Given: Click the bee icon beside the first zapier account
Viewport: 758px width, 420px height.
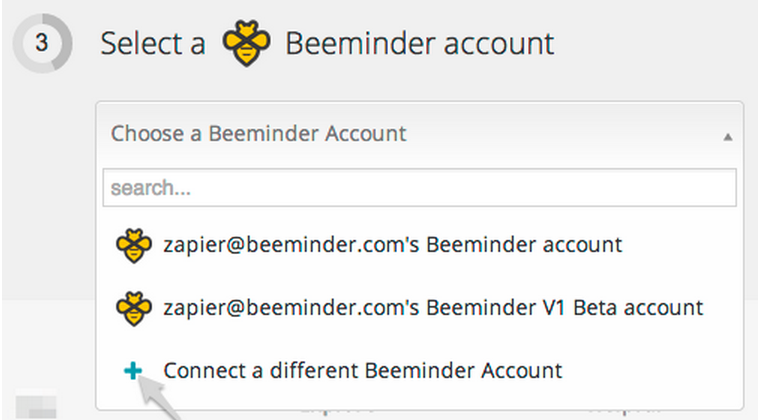Looking at the screenshot, I should coord(134,246).
